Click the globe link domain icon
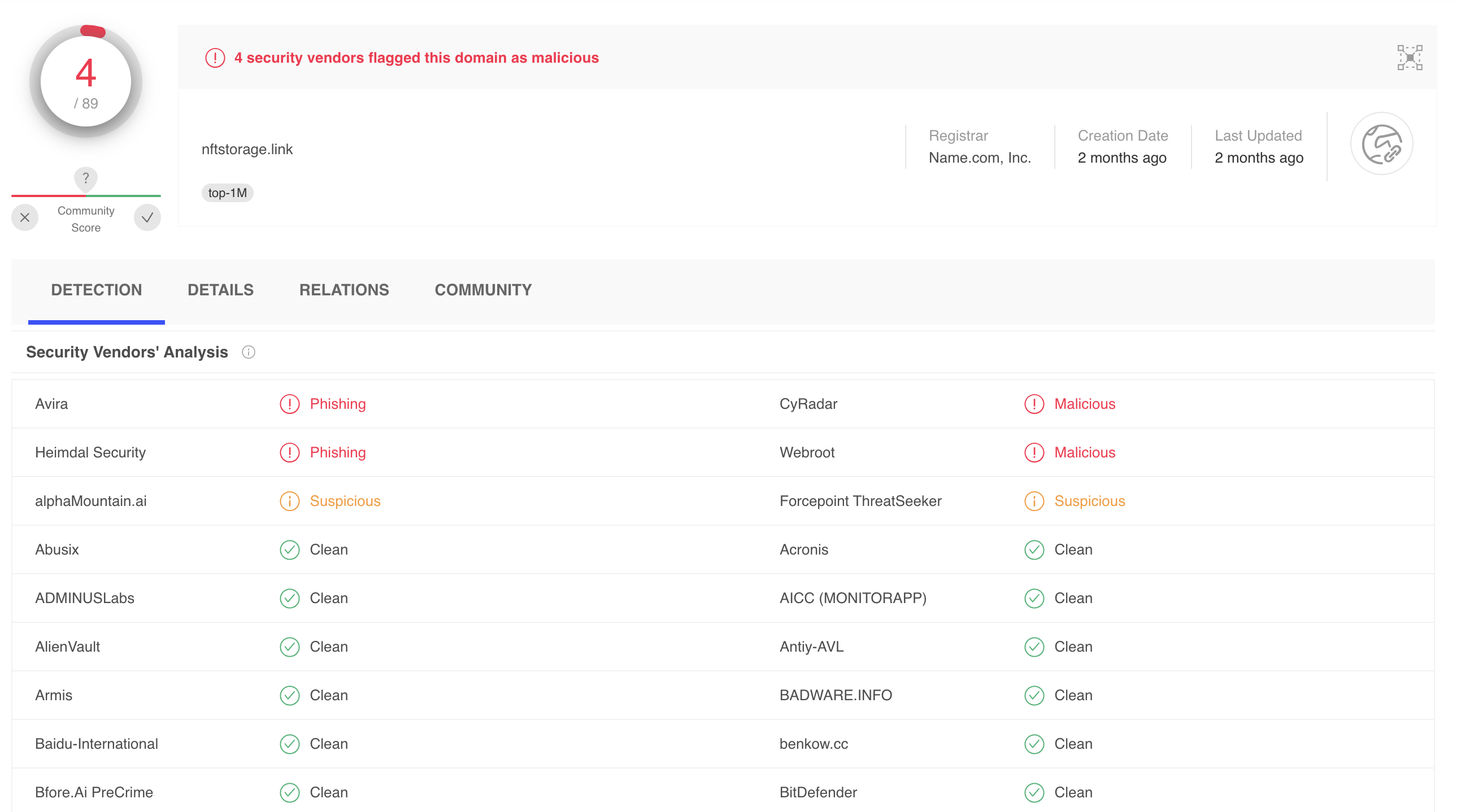The image size is (1461, 812). pos(1381,144)
